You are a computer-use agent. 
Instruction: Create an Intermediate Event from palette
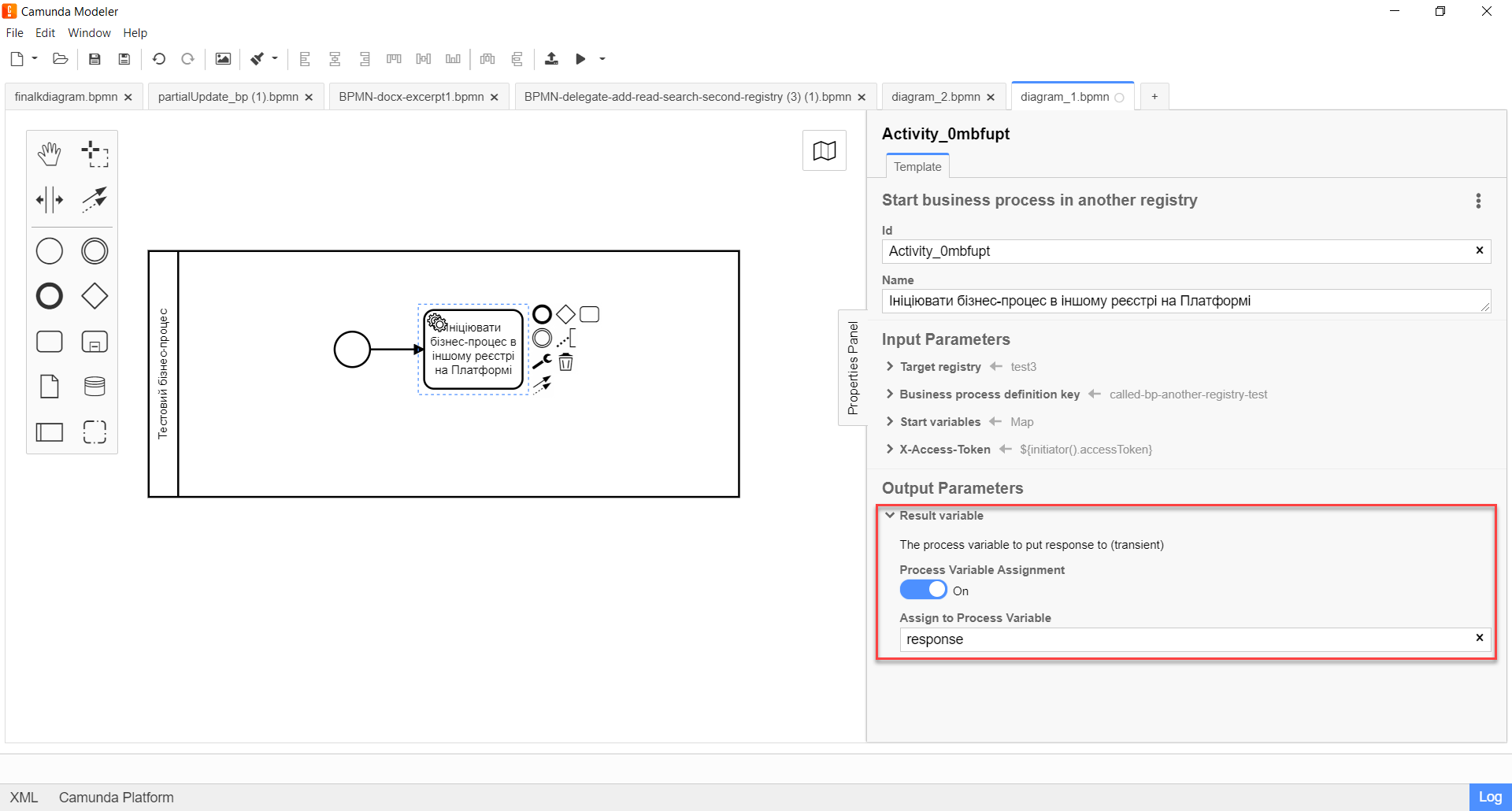[x=94, y=251]
